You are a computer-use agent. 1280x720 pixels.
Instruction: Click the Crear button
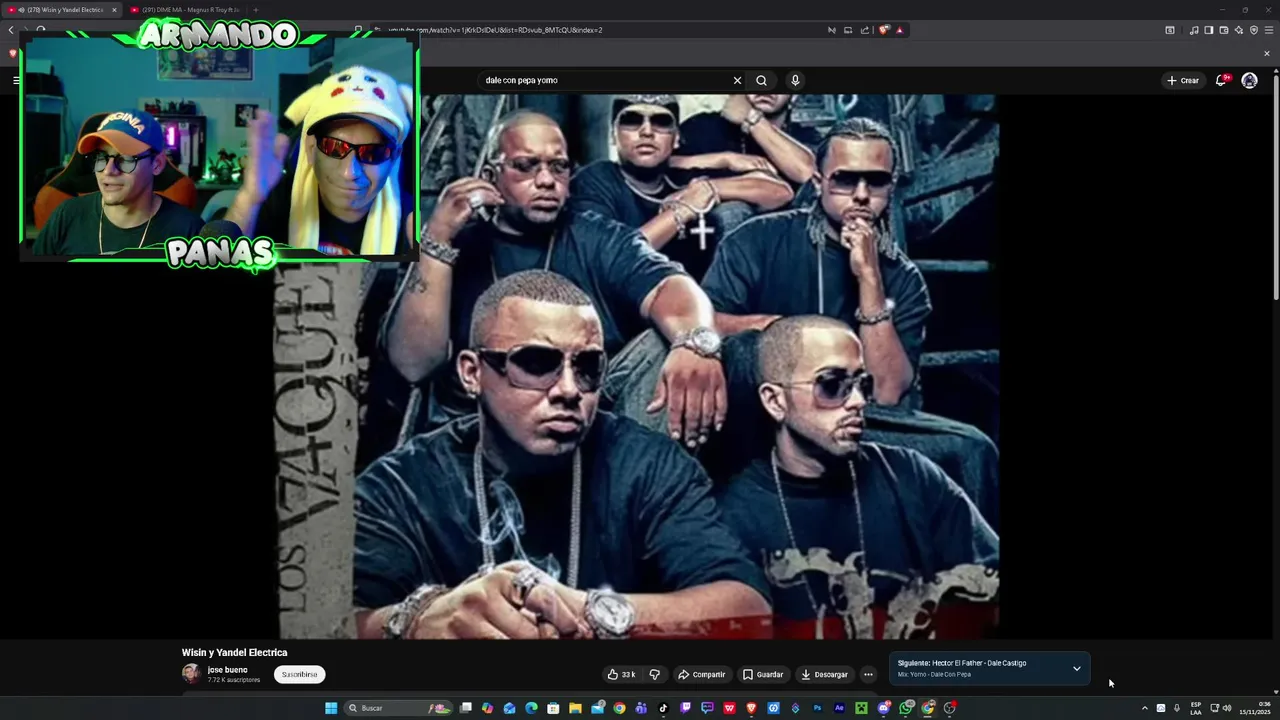pos(1182,80)
